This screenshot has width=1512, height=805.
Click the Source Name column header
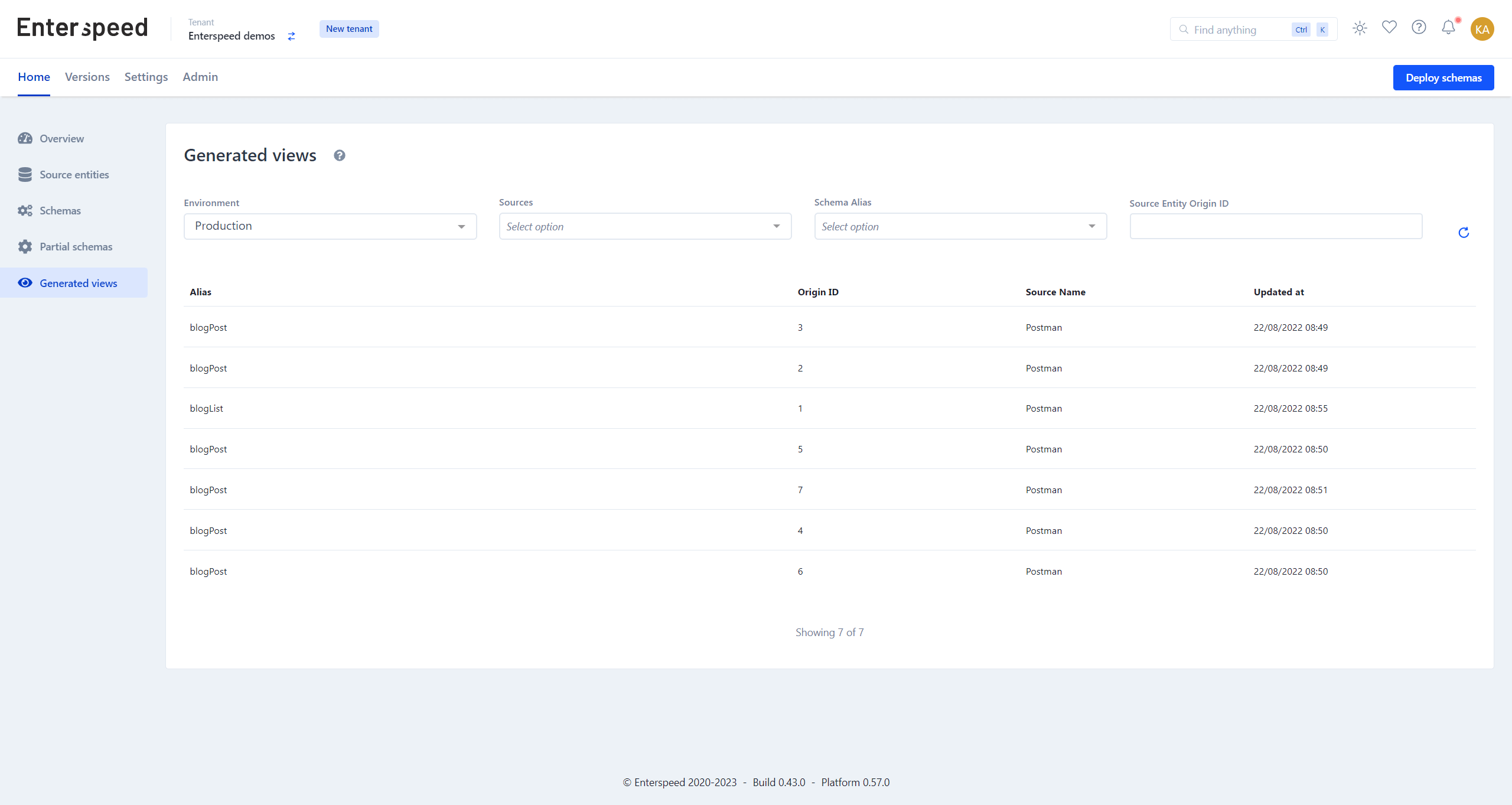(x=1055, y=292)
